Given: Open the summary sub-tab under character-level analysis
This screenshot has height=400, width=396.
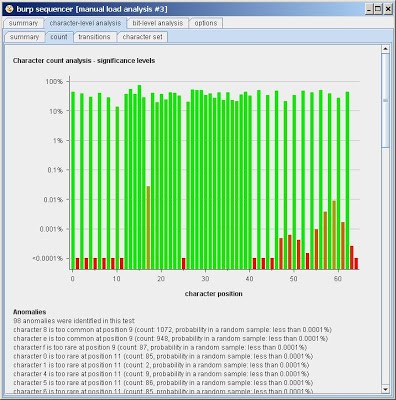Looking at the screenshot, I should tap(24, 37).
